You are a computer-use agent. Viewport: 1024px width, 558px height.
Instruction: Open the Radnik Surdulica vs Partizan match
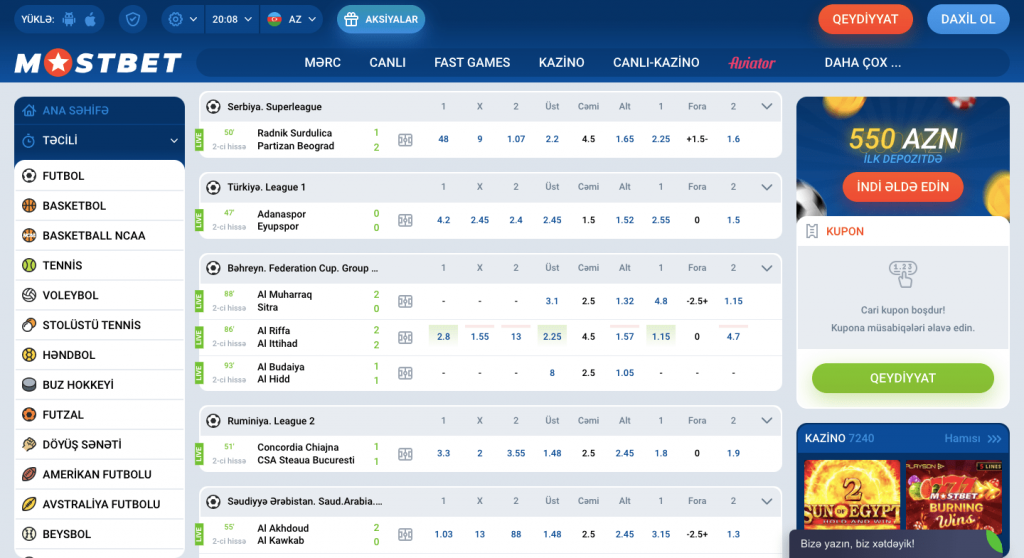(x=296, y=139)
